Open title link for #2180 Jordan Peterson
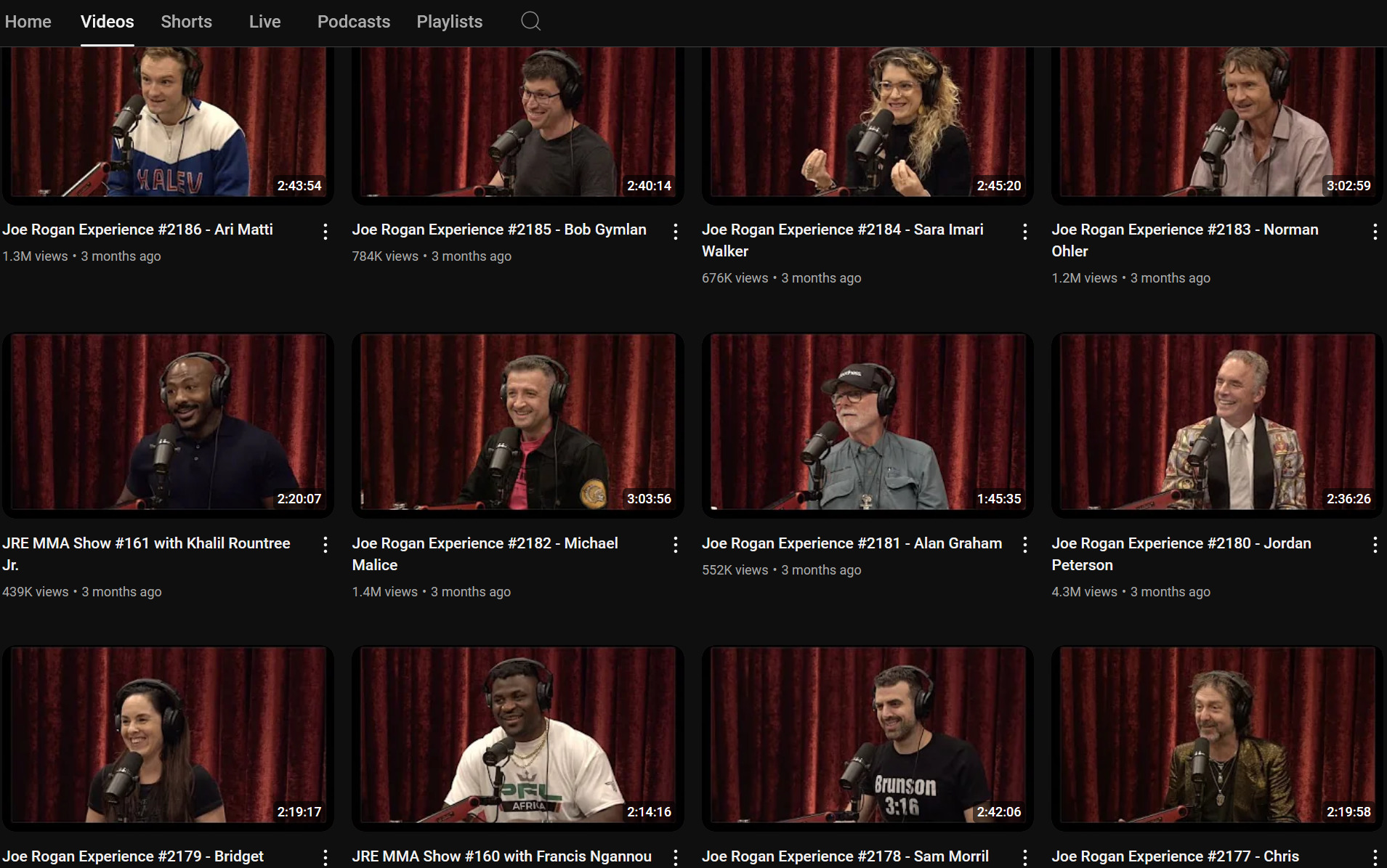 point(1181,553)
